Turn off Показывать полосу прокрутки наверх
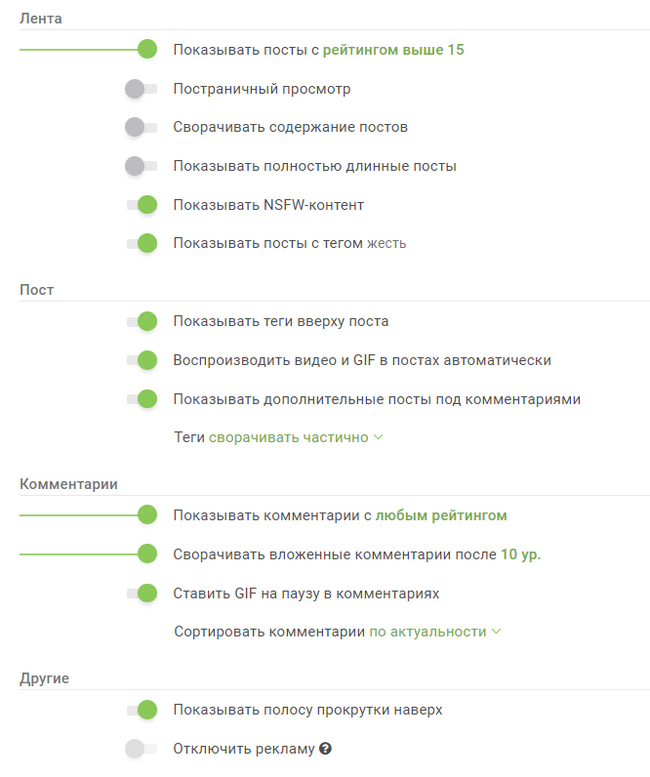Viewport: 650px width, 777px height. point(141,710)
